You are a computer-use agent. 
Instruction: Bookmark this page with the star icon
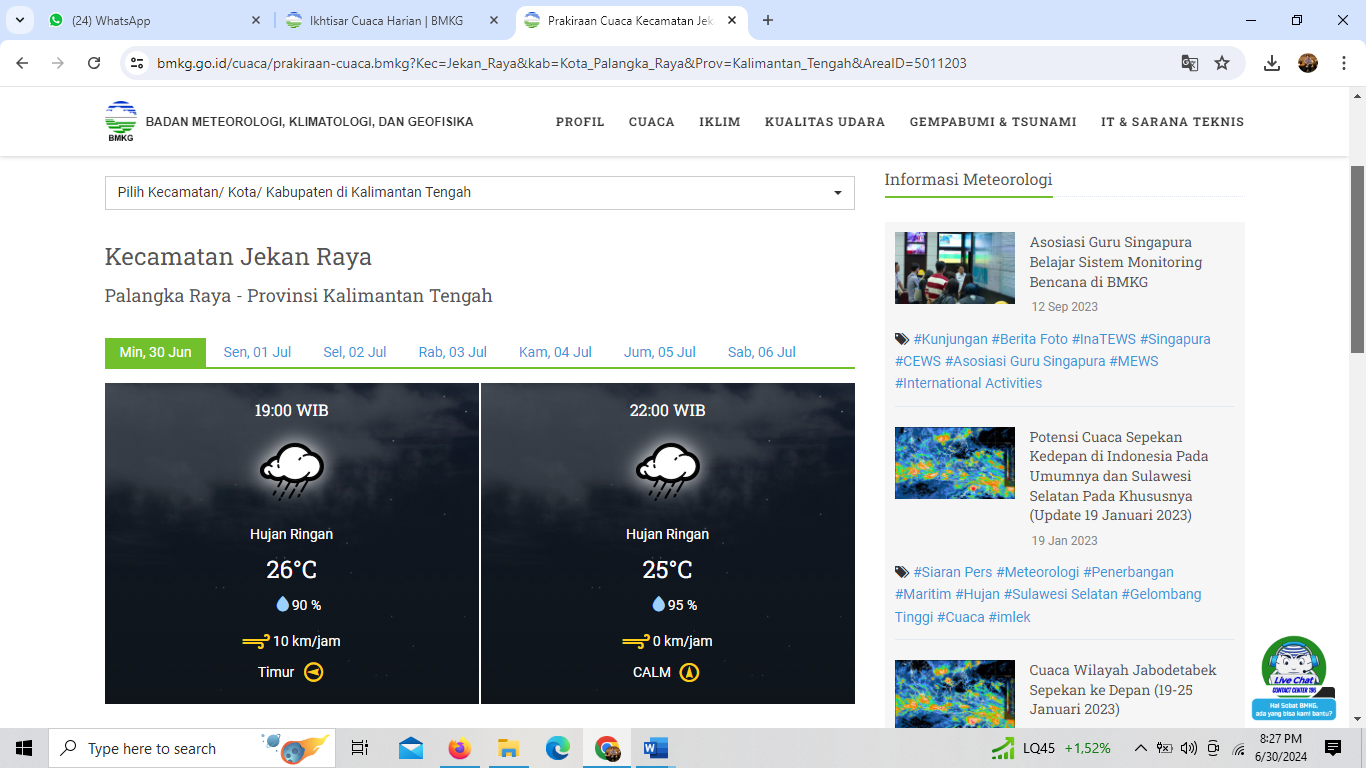click(x=1222, y=63)
